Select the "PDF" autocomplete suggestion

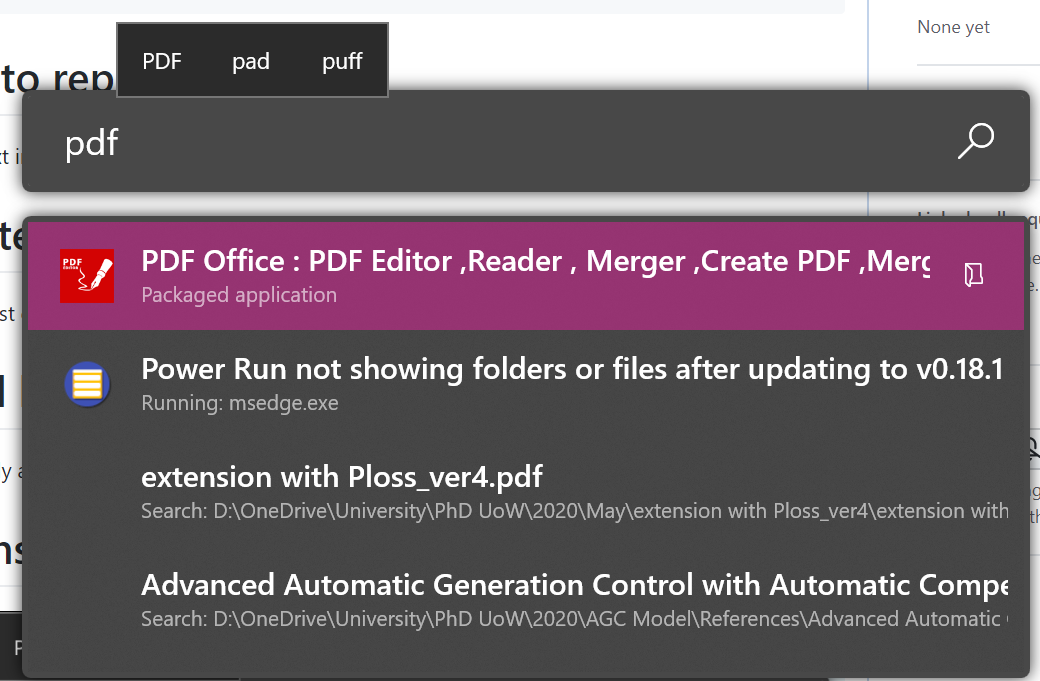160,60
